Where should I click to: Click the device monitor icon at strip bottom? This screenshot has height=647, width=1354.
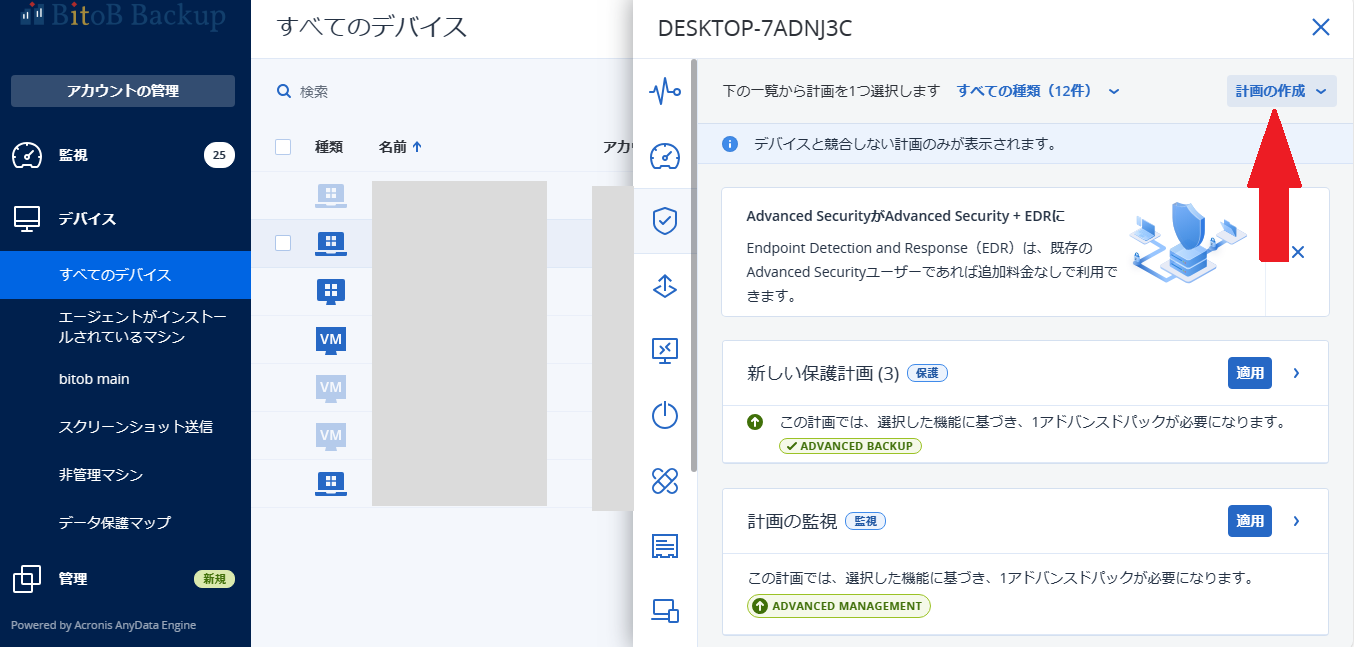[665, 610]
